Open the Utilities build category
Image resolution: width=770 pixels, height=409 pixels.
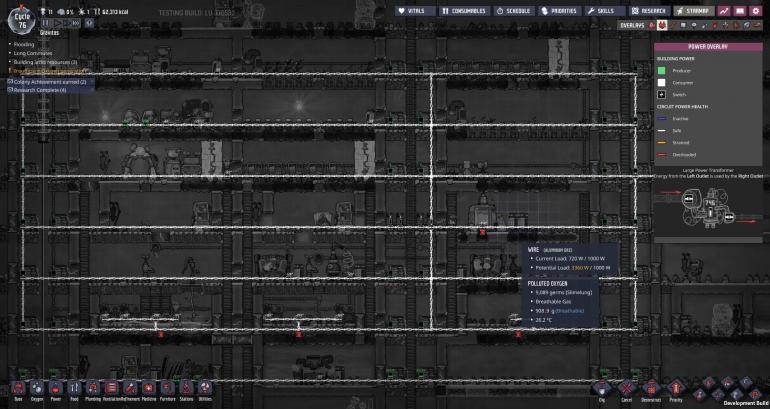click(205, 390)
